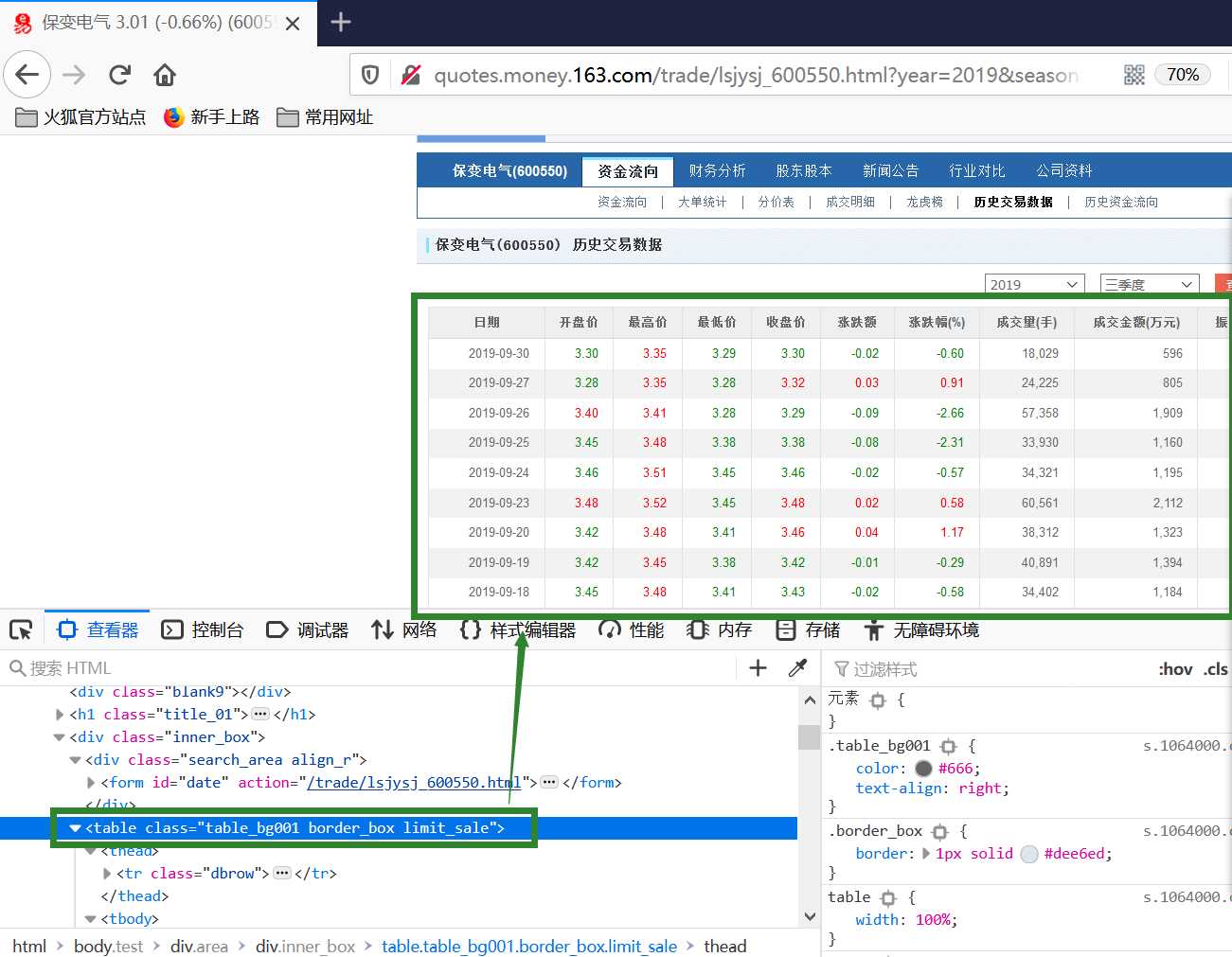The image size is (1232, 957).
Task: Open the 财务分析 navigation tab
Action: 718,170
